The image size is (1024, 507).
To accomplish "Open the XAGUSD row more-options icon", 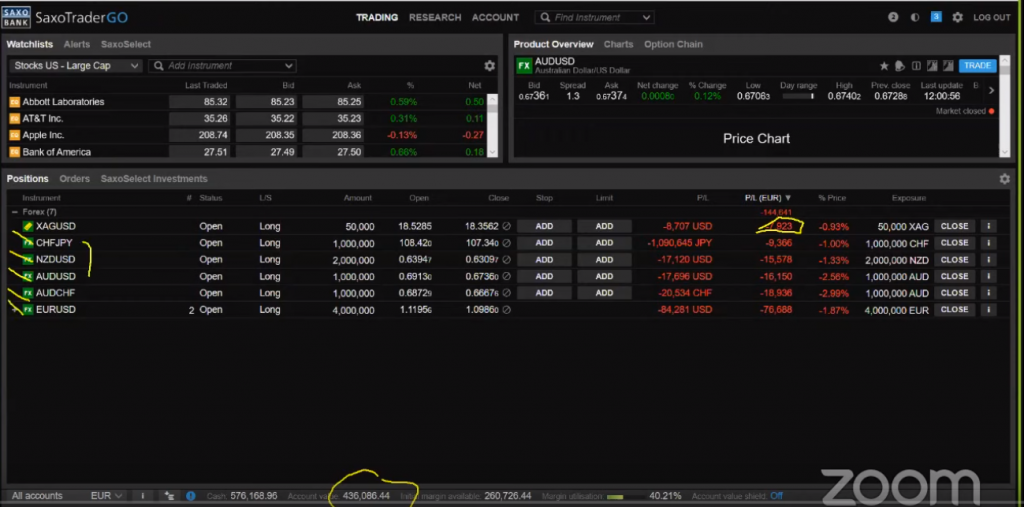I will (x=988, y=226).
